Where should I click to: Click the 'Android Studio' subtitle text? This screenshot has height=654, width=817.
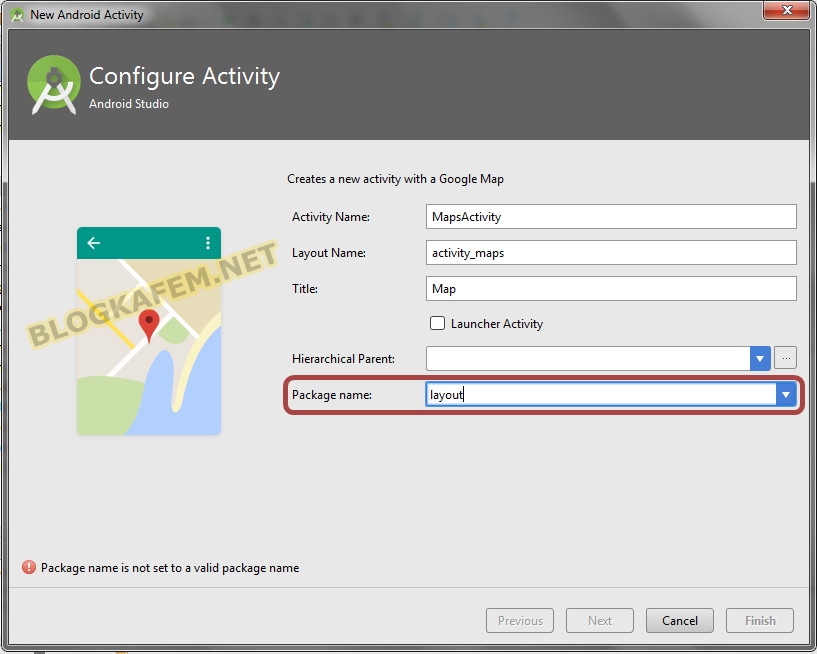129,104
